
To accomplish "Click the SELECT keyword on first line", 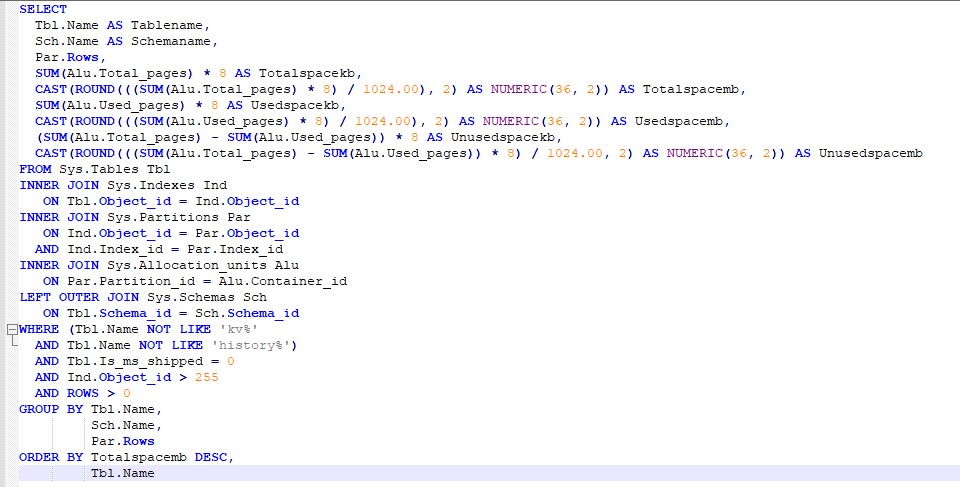I will click(43, 9).
